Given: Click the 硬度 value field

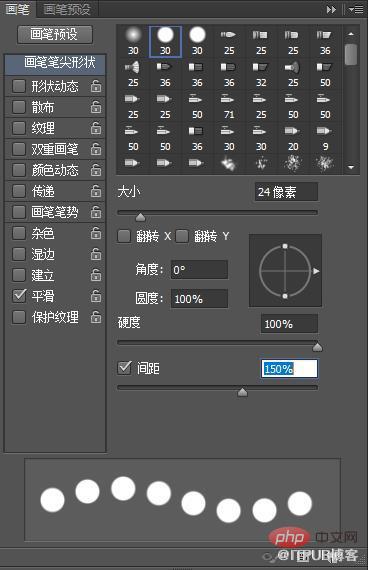Looking at the screenshot, I should coord(289,324).
